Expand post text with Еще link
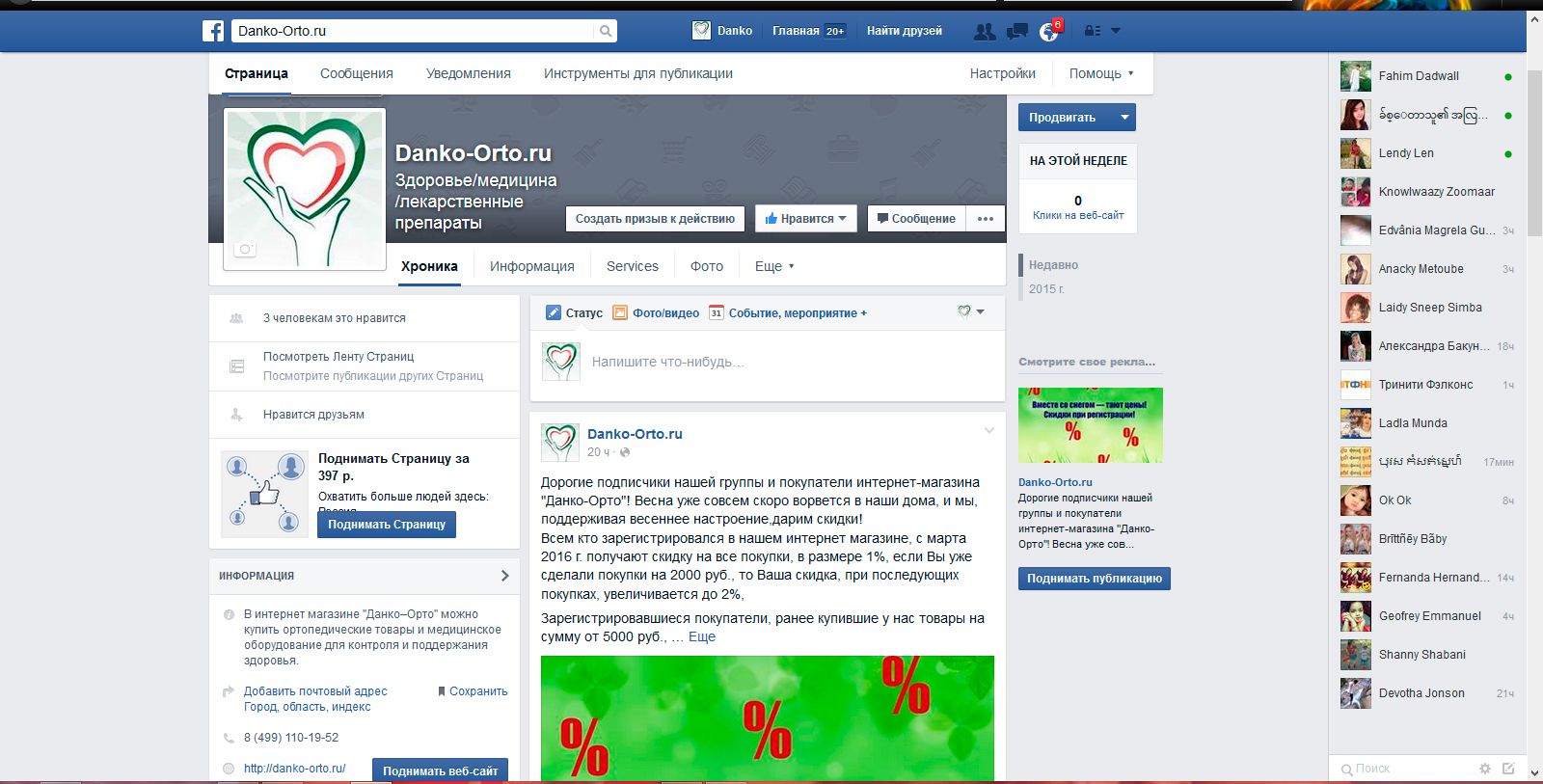1543x784 pixels. coord(702,636)
